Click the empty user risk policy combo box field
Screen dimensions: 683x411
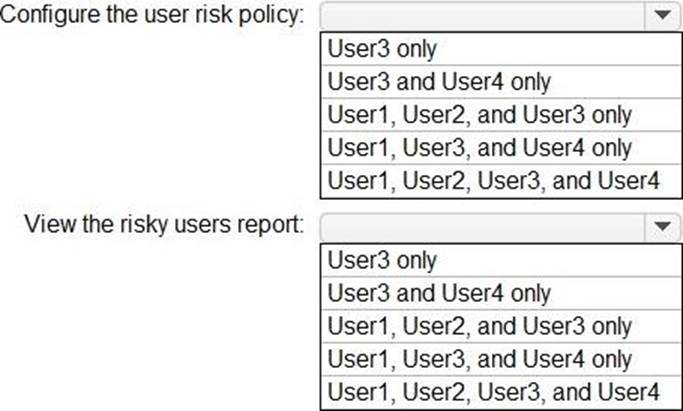tap(480, 17)
